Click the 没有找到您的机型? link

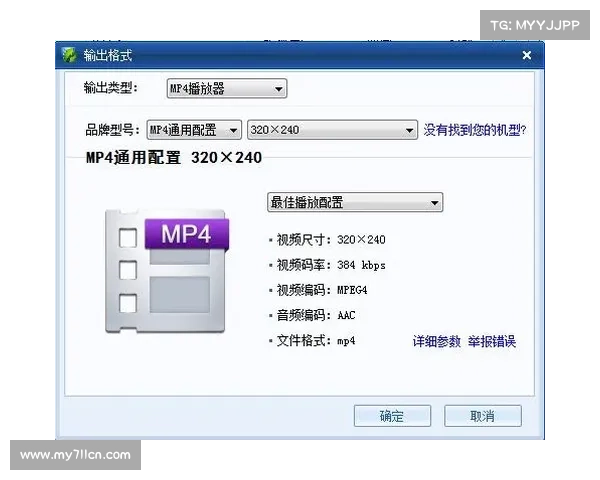pos(474,130)
